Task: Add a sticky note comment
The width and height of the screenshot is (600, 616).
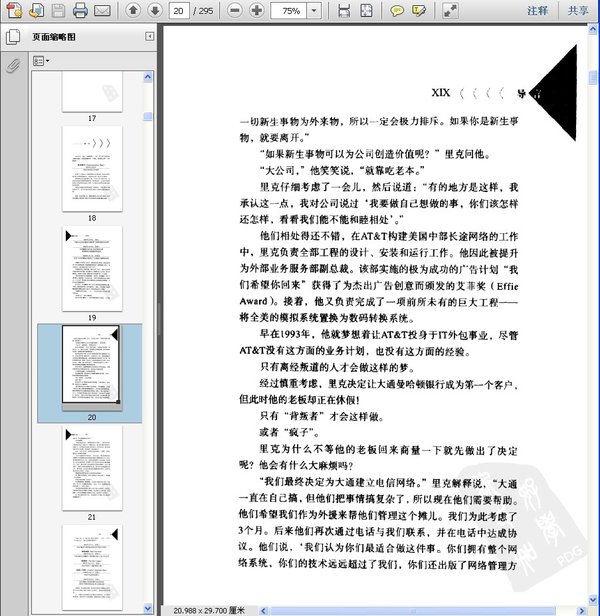Action: (397, 11)
